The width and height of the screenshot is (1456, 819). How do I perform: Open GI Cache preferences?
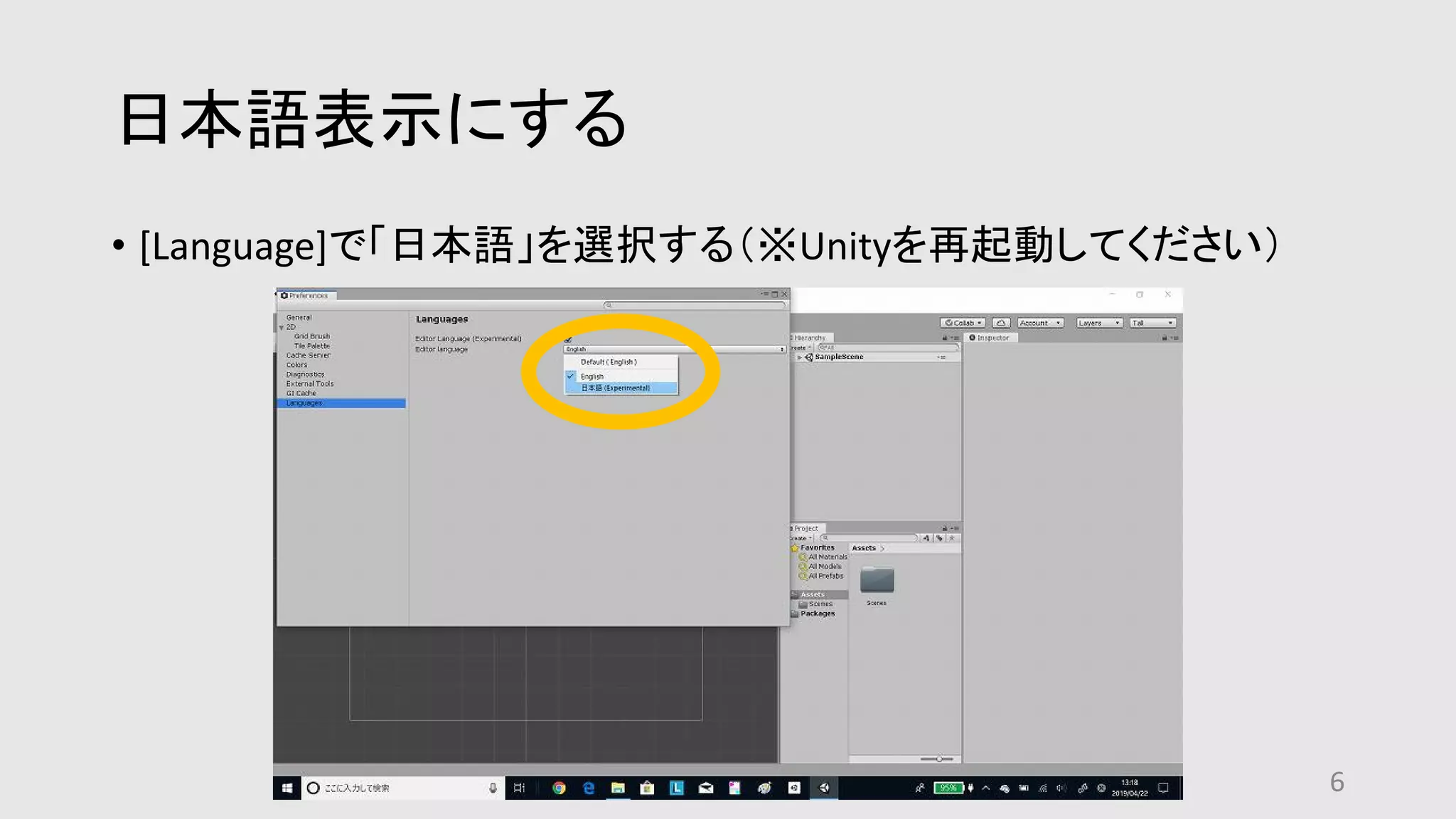(301, 393)
